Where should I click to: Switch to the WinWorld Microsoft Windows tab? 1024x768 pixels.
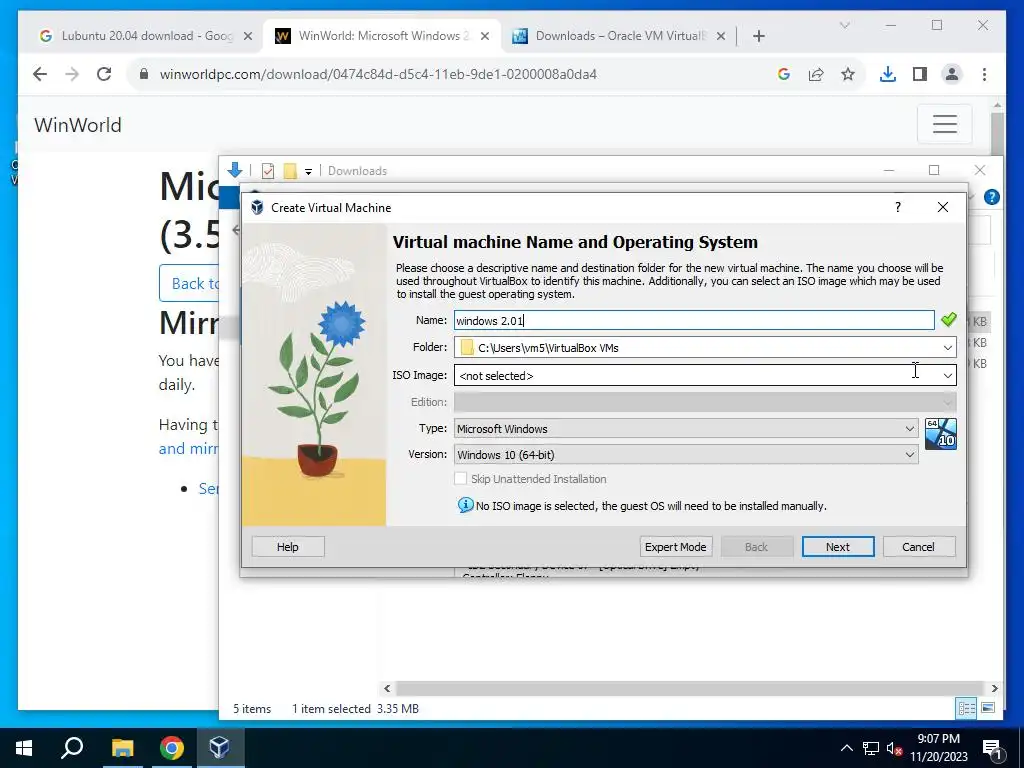click(382, 36)
